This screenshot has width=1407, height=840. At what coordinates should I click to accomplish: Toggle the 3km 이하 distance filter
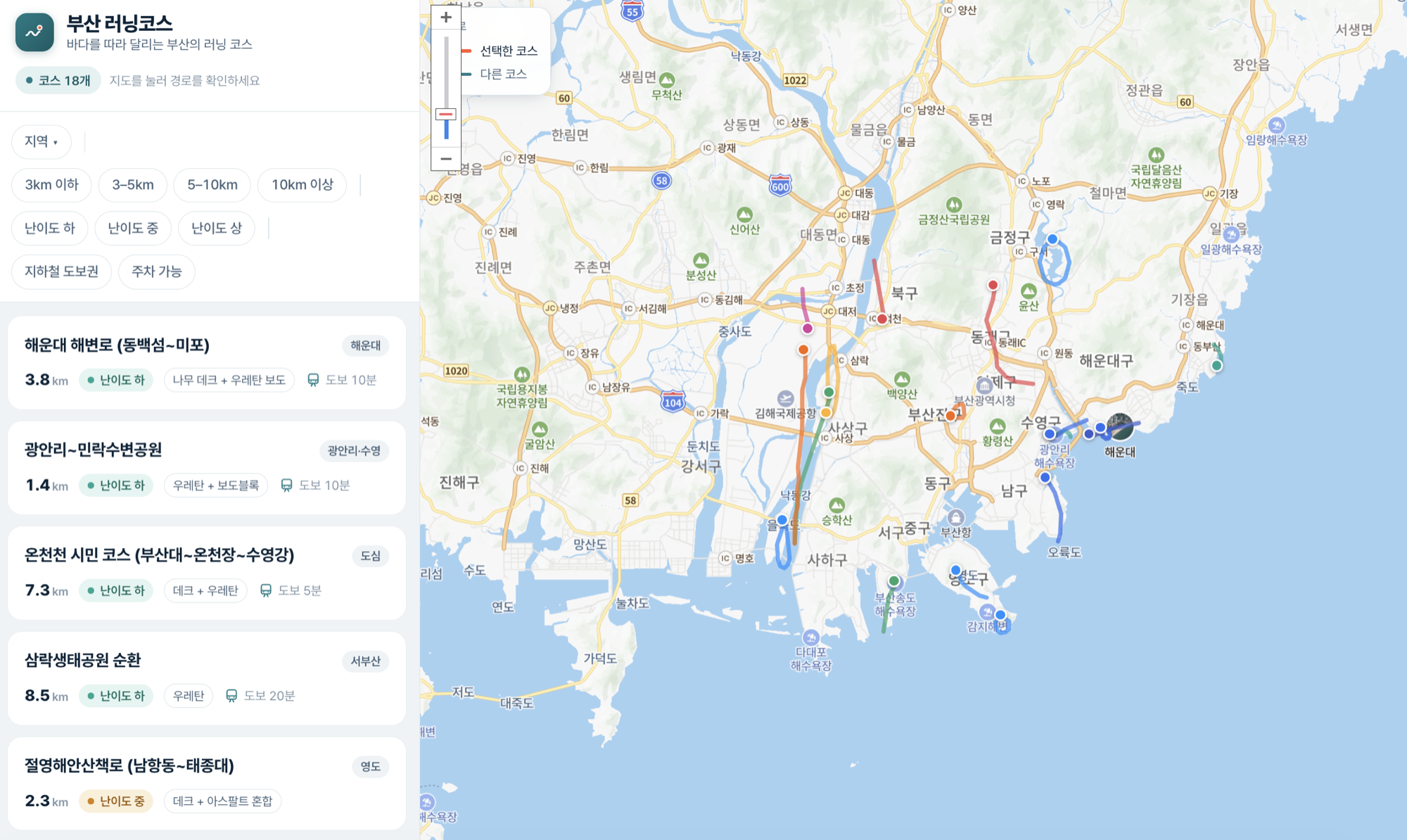[51, 185]
